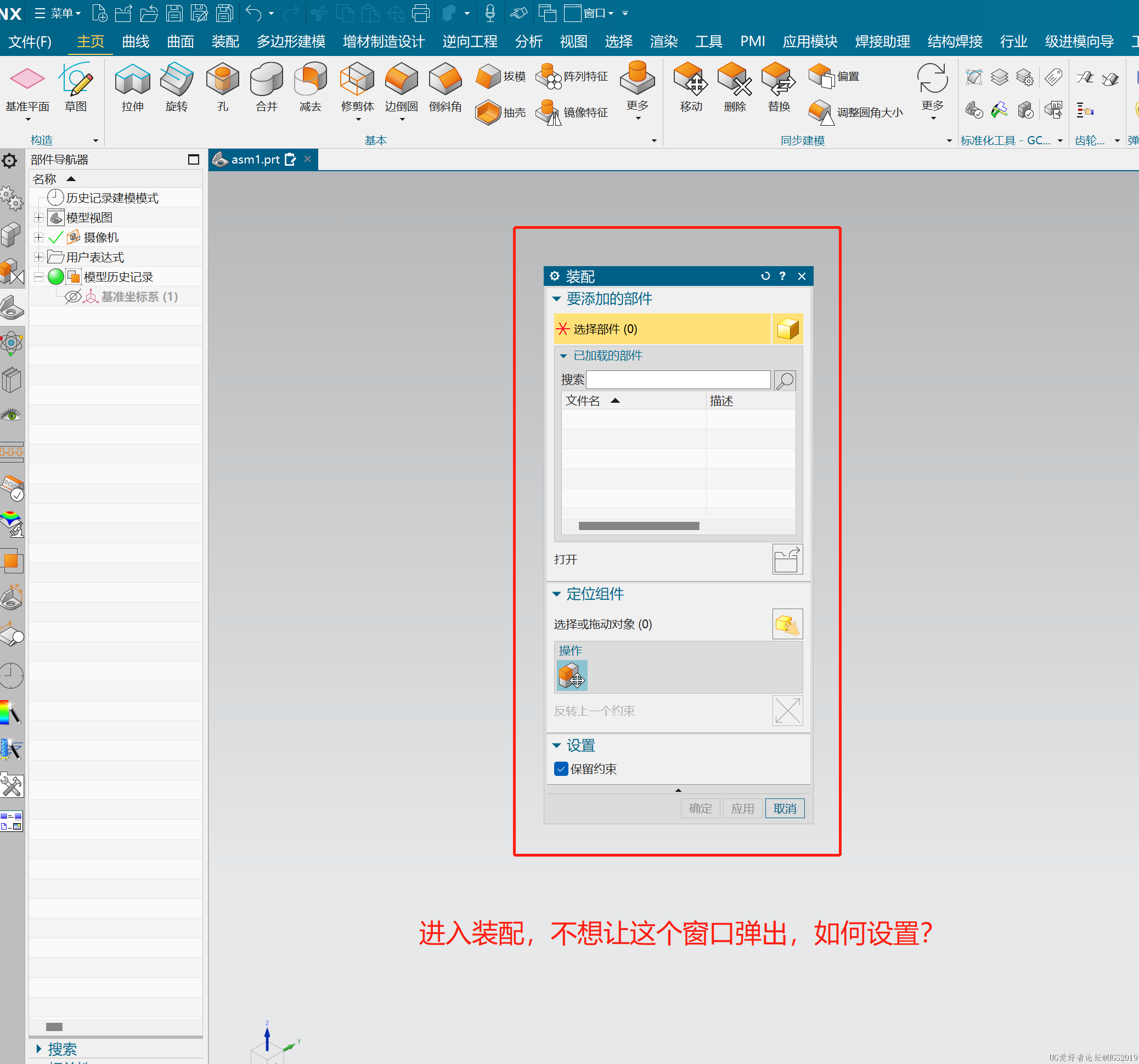This screenshot has height=1064, width=1139.
Task: Collapse the 设置 section
Action: pos(556,745)
